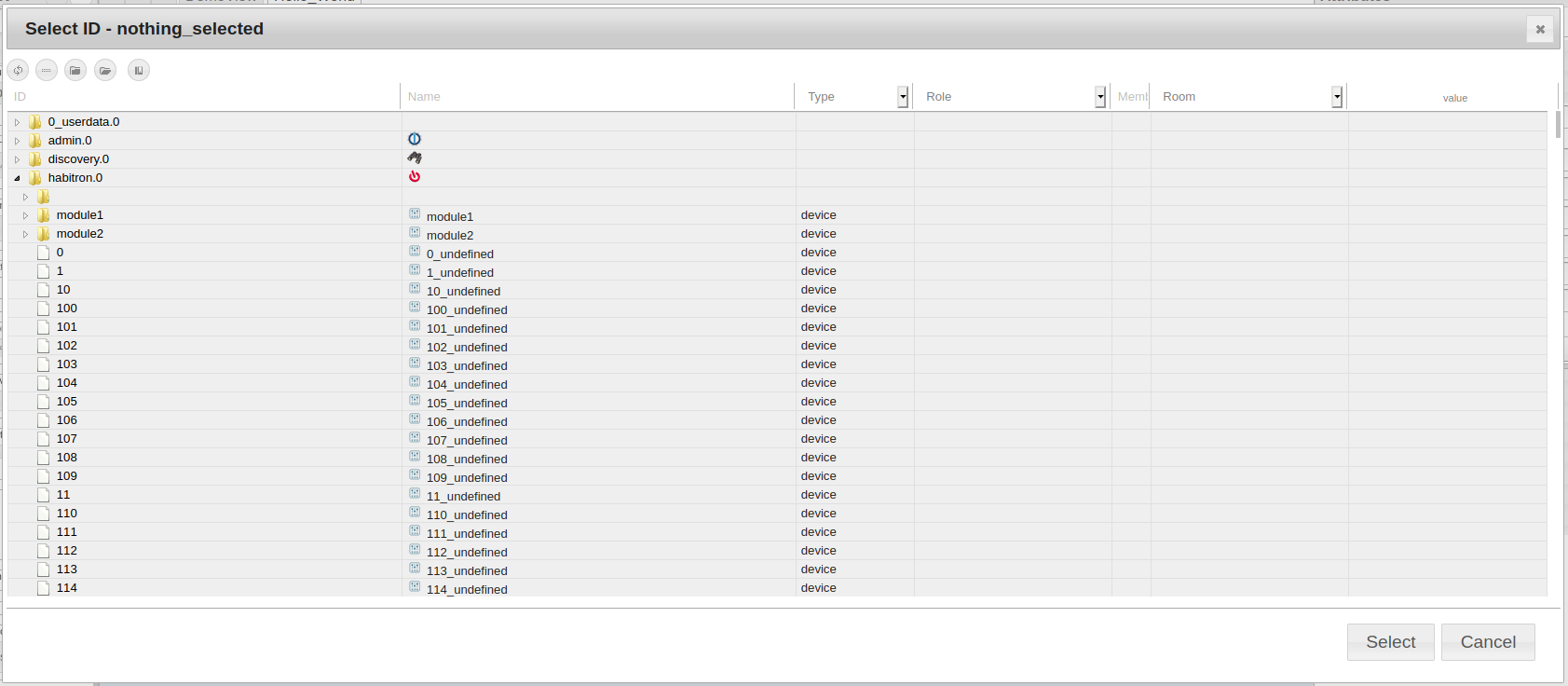Viewport: 1568px width, 686px height.
Task: Click the admin.0 folder icon
Action: [35, 141]
